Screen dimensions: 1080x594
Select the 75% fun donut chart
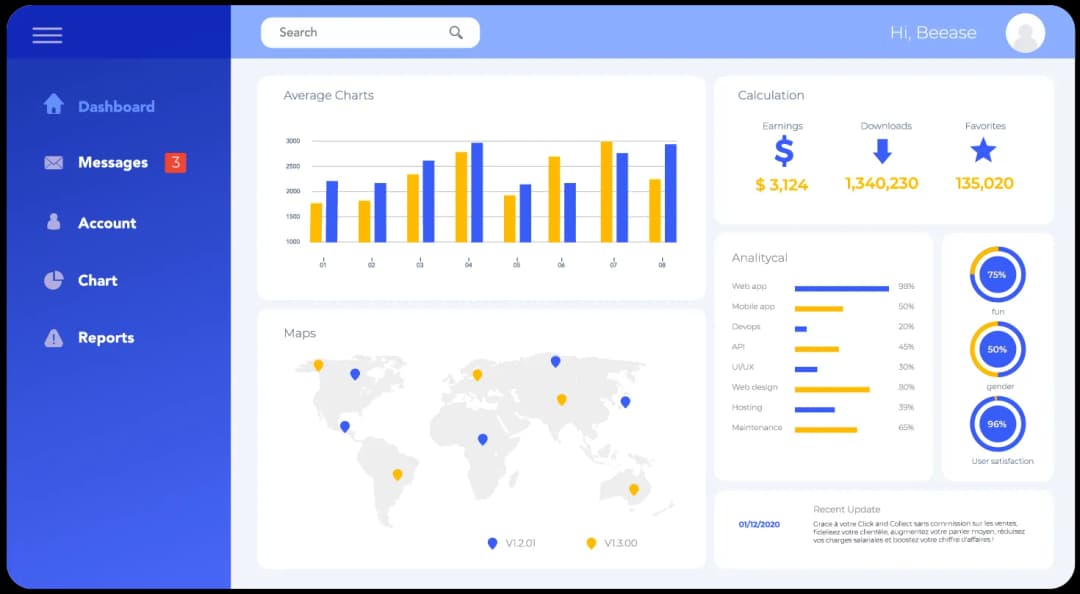tap(997, 274)
